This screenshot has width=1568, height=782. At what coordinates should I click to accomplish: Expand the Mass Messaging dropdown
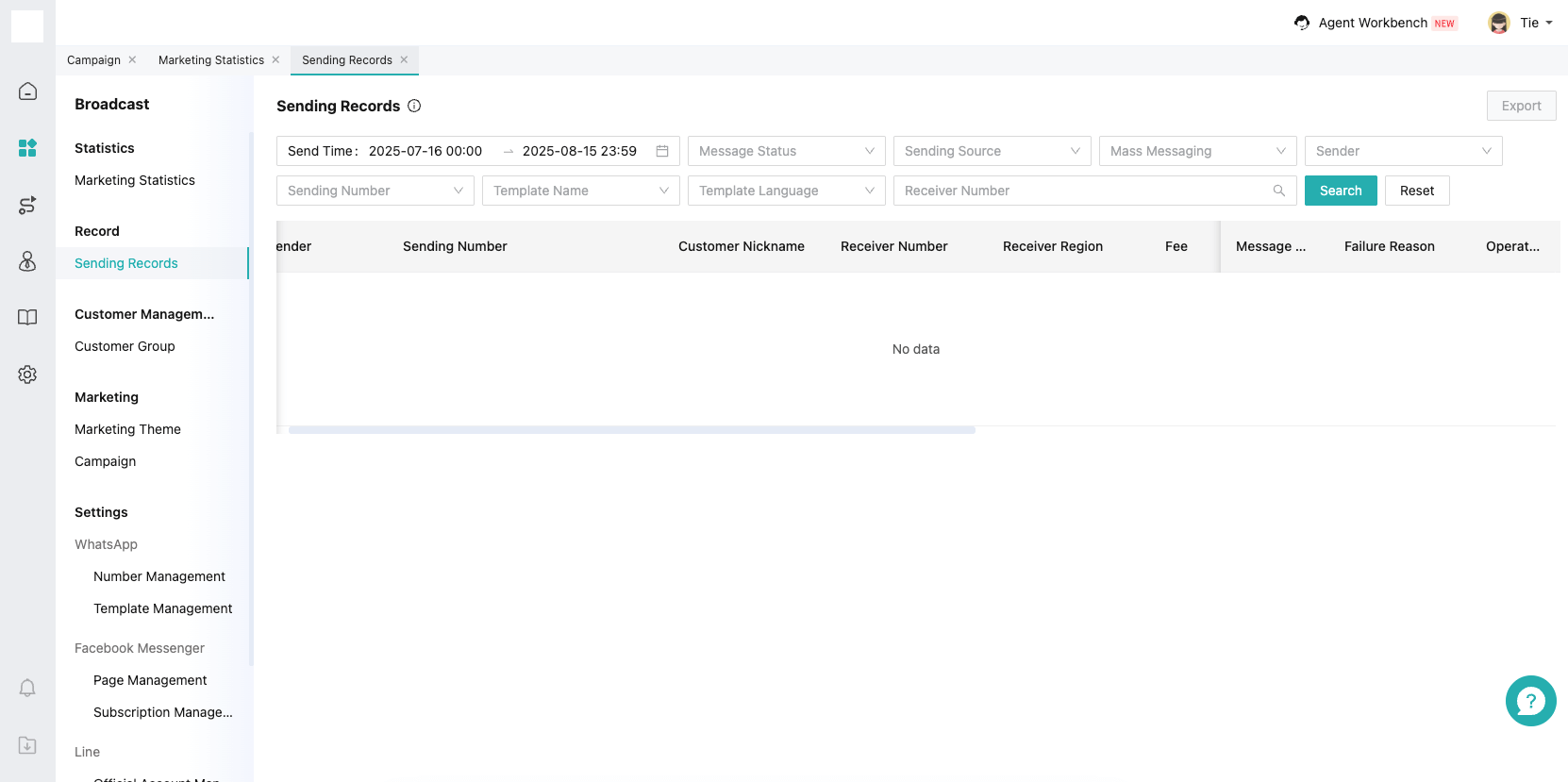coord(1198,151)
